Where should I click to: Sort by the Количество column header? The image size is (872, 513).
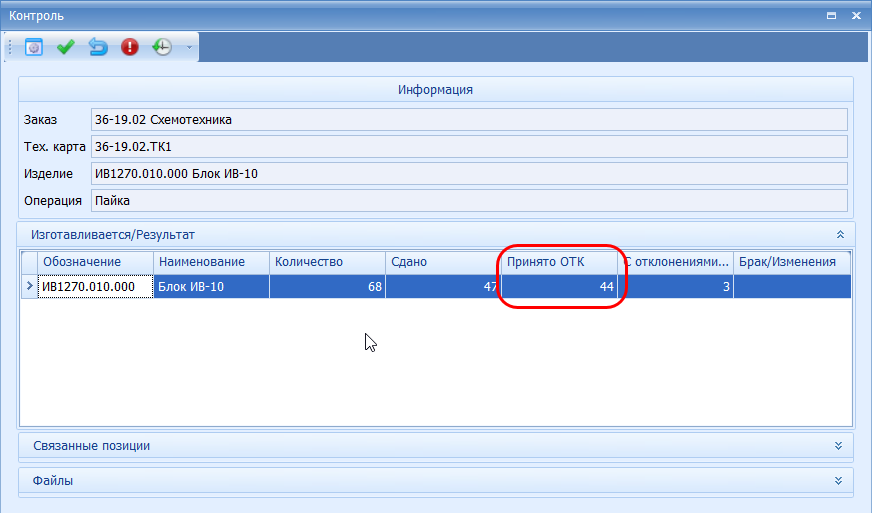(x=327, y=262)
